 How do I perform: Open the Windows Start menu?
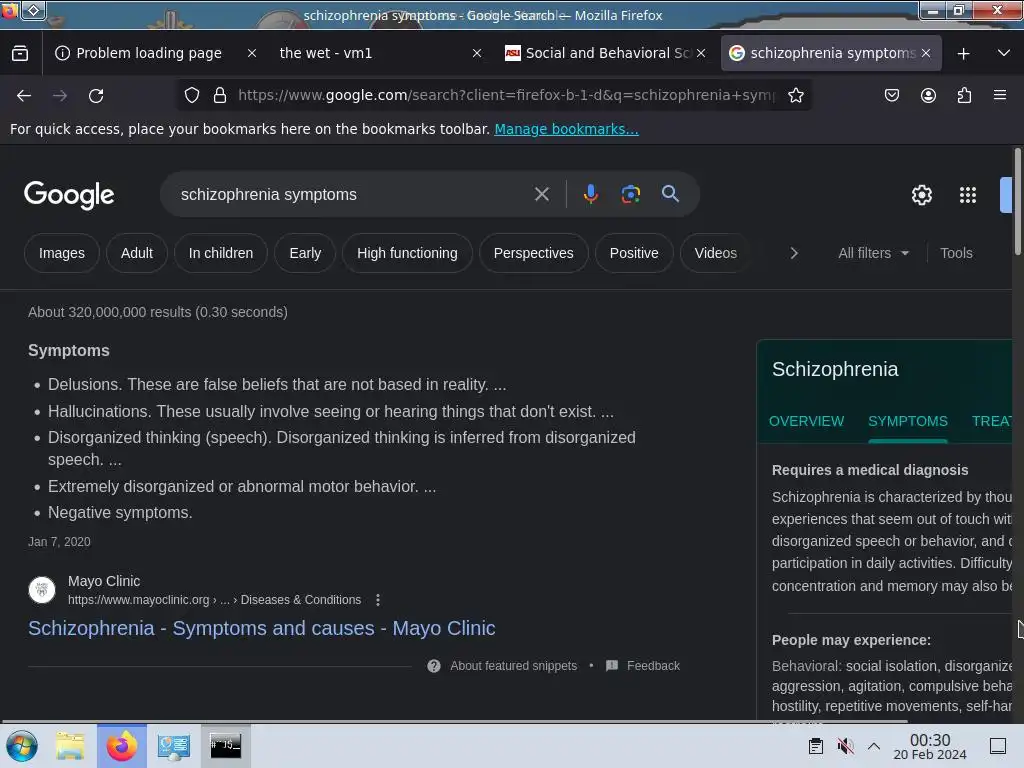click(22, 746)
